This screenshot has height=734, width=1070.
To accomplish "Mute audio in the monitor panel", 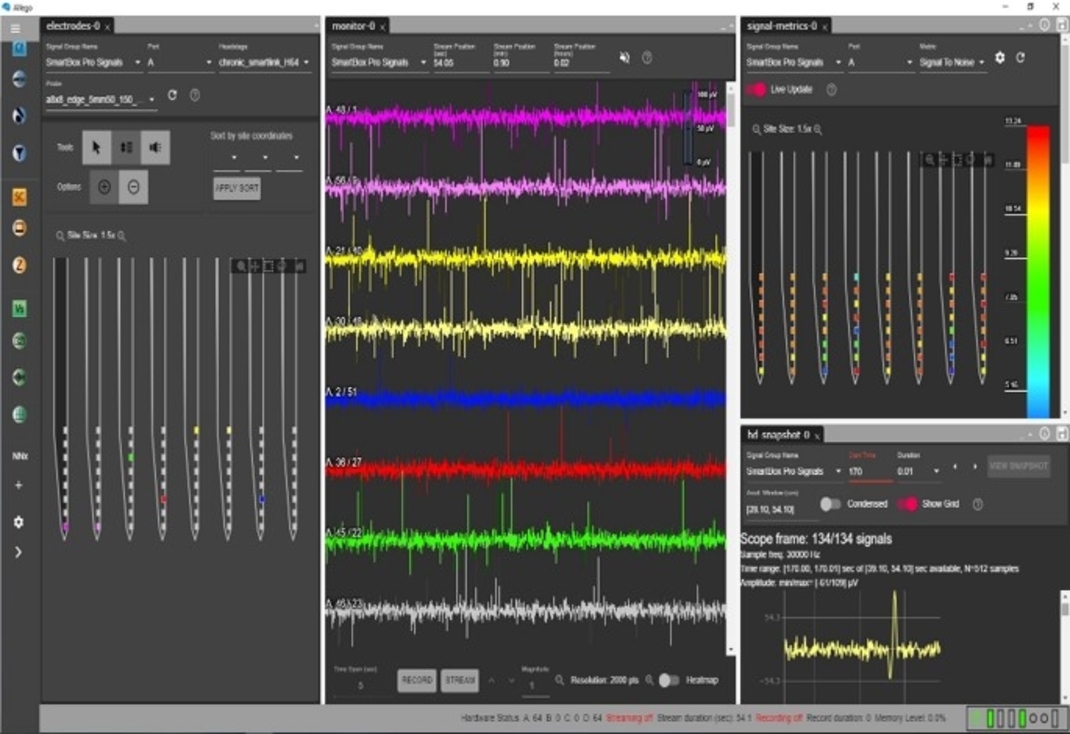I will tap(624, 57).
